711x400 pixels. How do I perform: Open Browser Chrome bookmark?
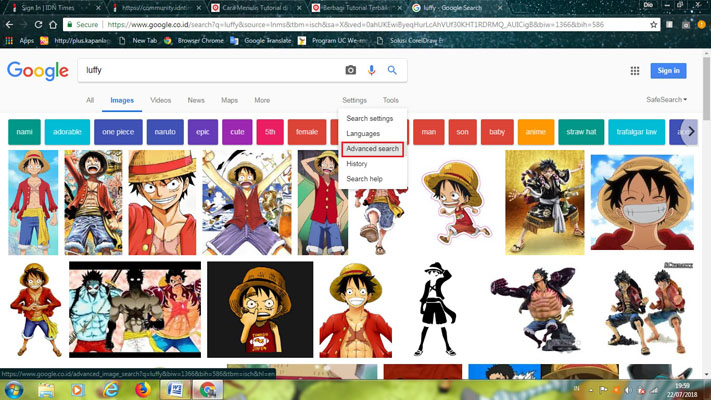(x=194, y=40)
